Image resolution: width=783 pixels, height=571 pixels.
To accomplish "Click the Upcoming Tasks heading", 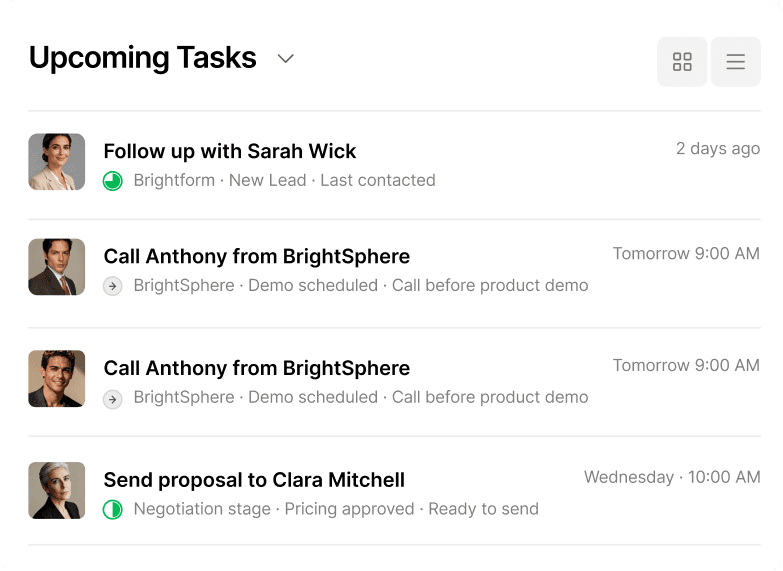I will [x=143, y=58].
